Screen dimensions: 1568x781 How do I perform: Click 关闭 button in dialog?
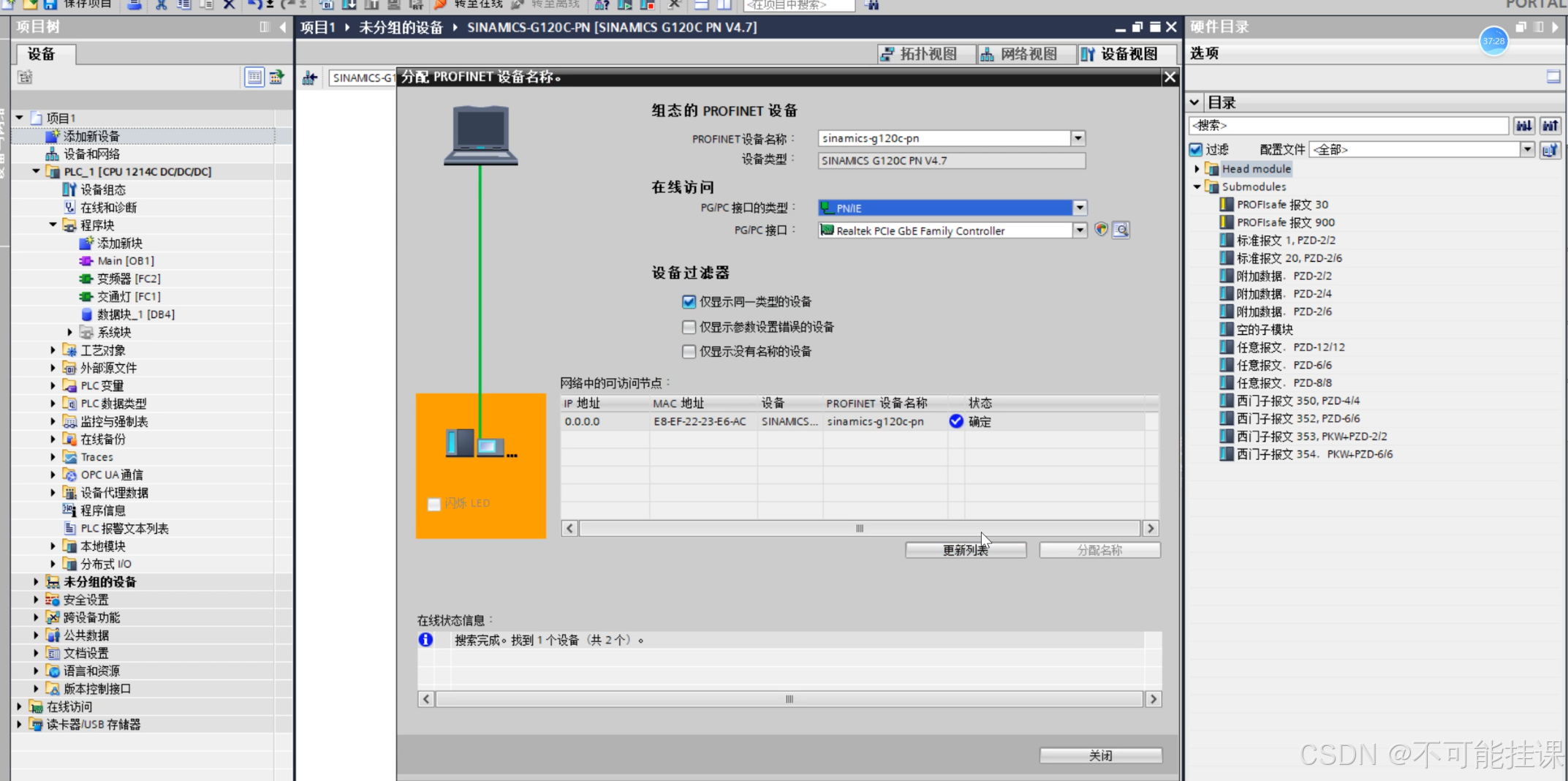coord(1101,755)
